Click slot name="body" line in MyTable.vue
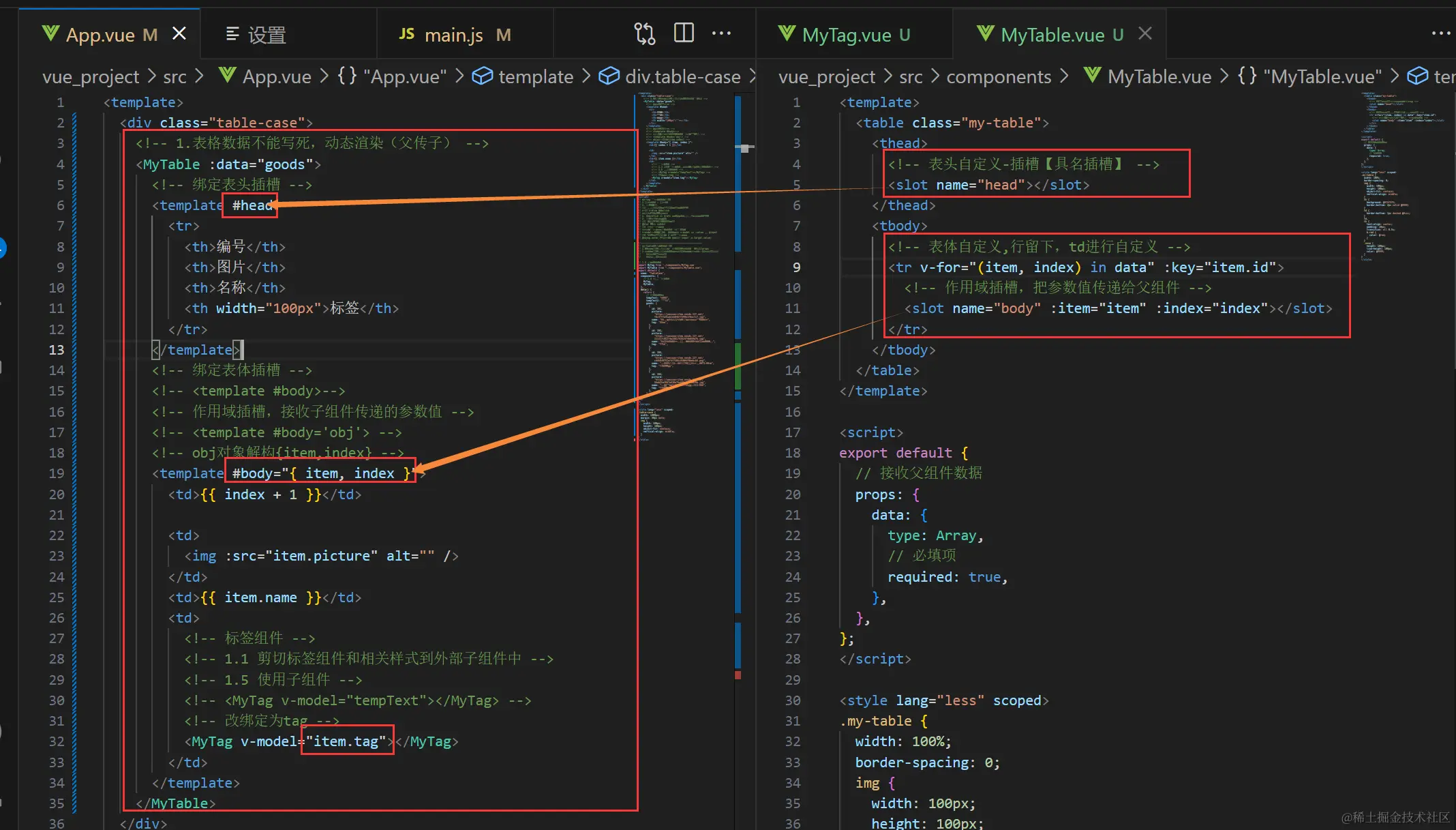This screenshot has height=830, width=1456. coord(1118,308)
